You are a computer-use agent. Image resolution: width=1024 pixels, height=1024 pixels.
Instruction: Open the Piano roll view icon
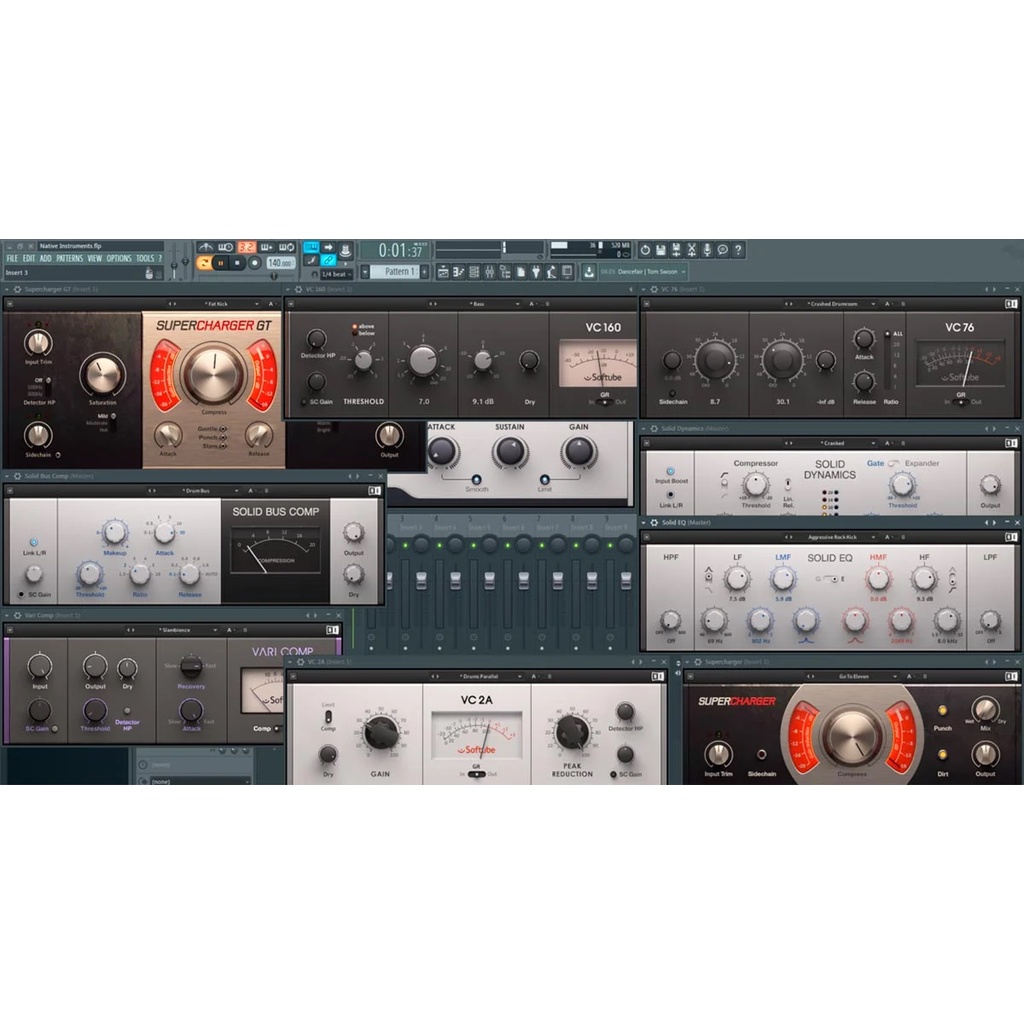click(458, 272)
